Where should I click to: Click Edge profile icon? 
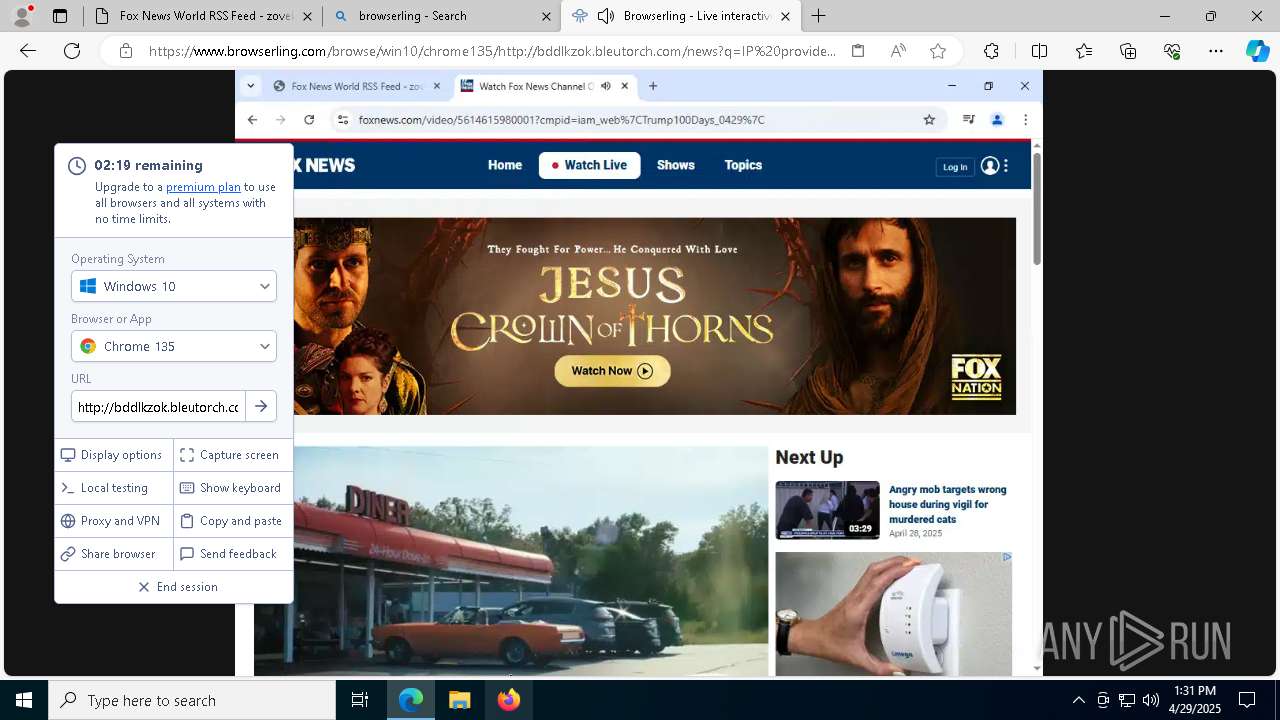coord(22,15)
